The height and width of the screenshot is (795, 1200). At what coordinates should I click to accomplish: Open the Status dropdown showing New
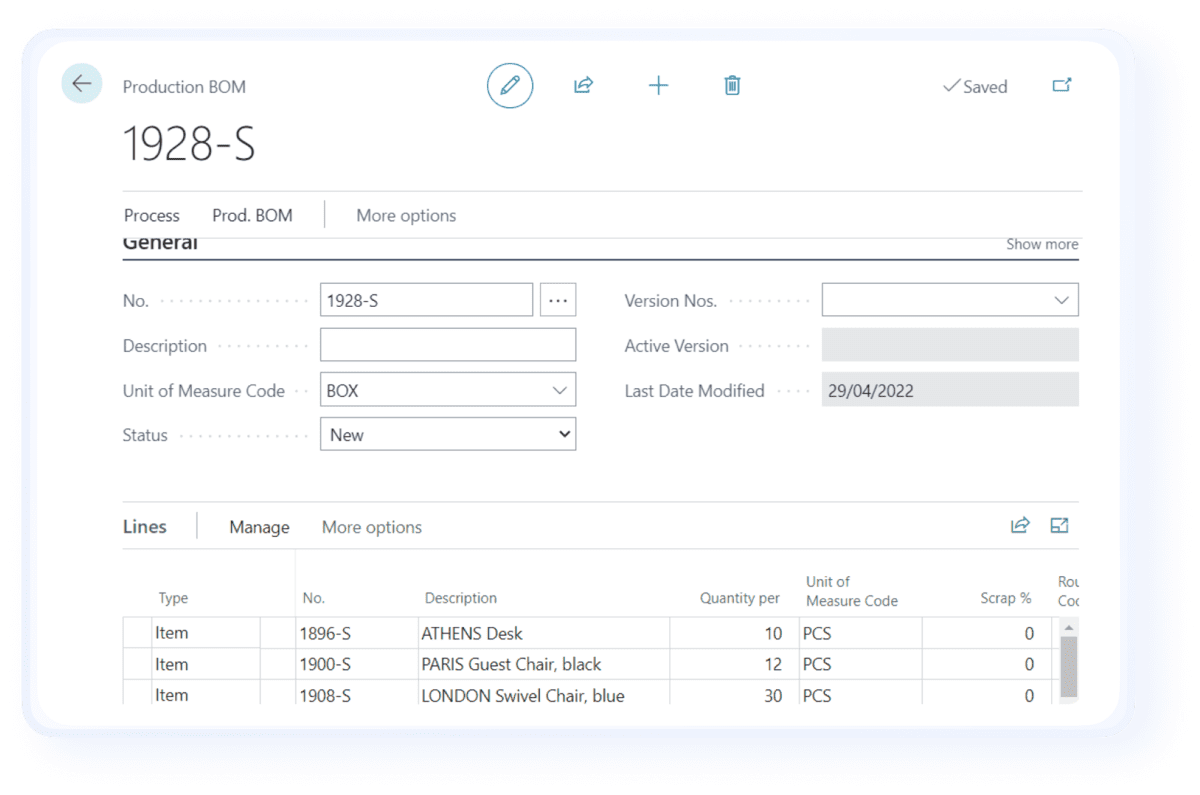[x=448, y=434]
